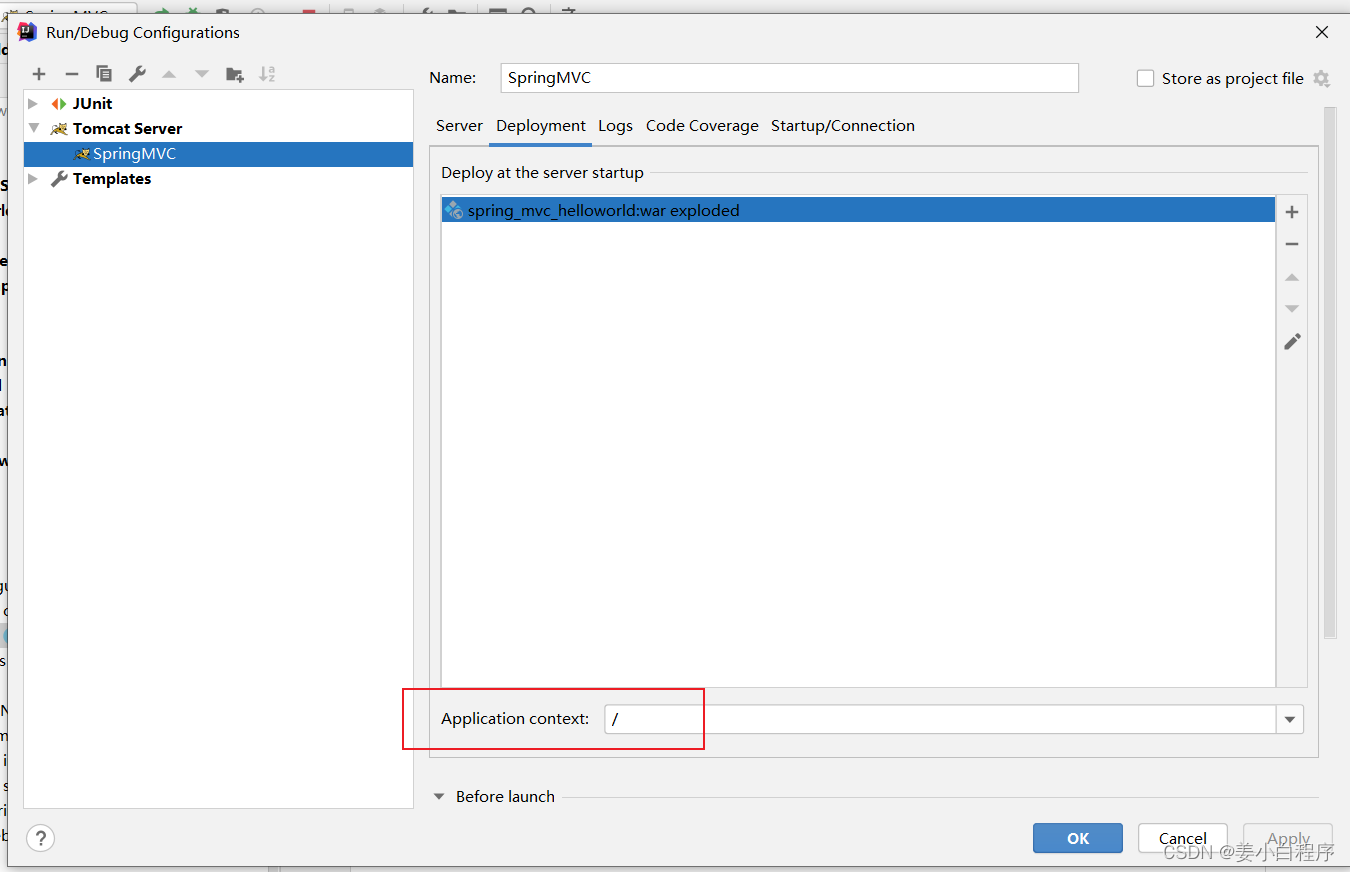
Task: Collapse the Before launch section
Action: [x=439, y=797]
